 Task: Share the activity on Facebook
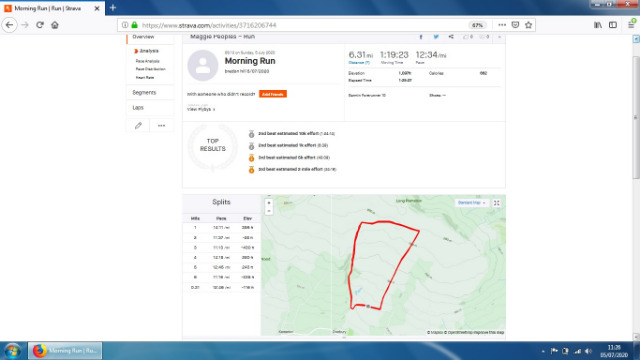421,37
